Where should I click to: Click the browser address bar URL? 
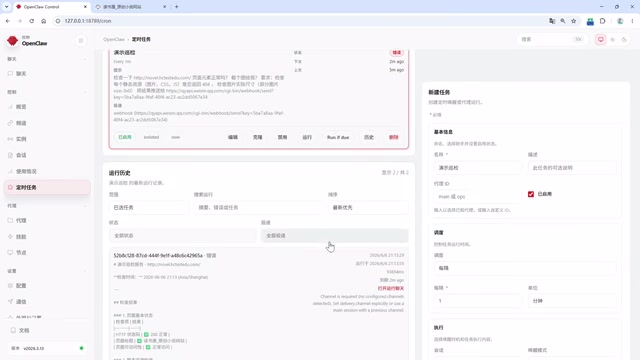tap(88, 21)
